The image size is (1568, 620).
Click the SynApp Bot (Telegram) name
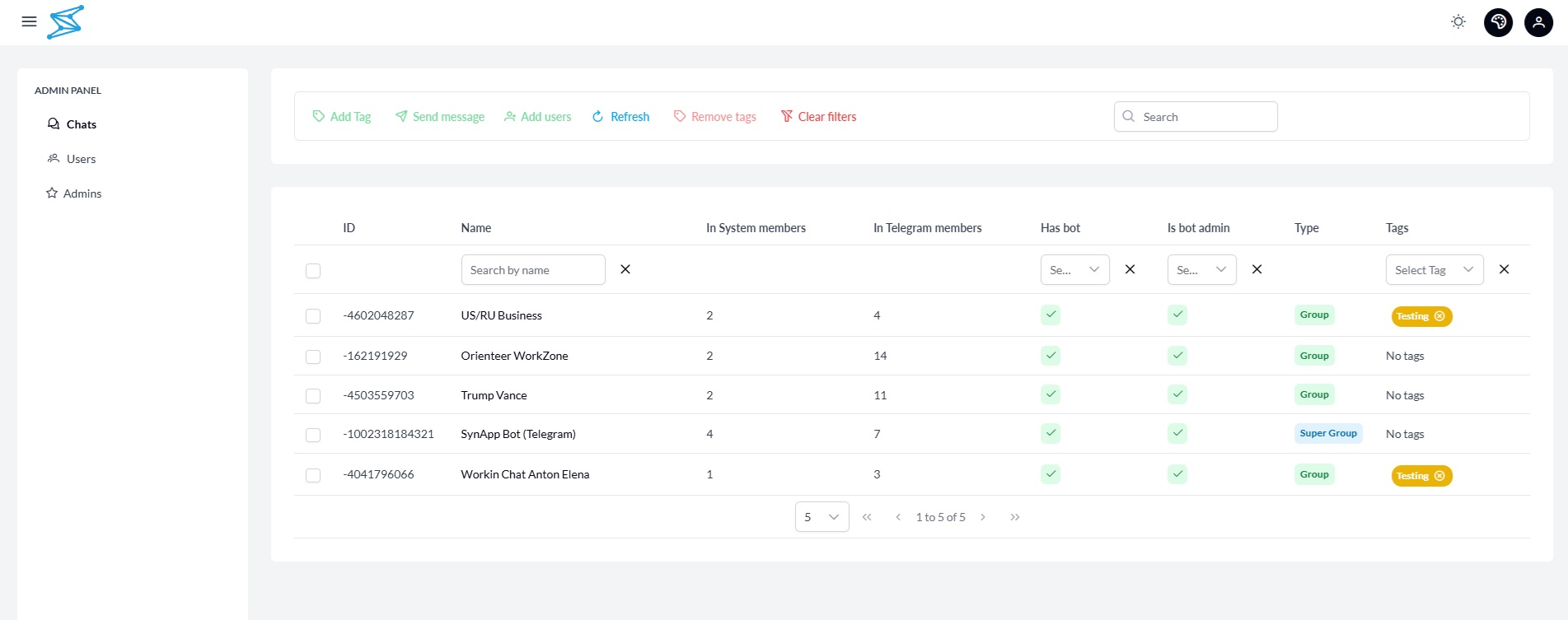pyautogui.click(x=518, y=434)
